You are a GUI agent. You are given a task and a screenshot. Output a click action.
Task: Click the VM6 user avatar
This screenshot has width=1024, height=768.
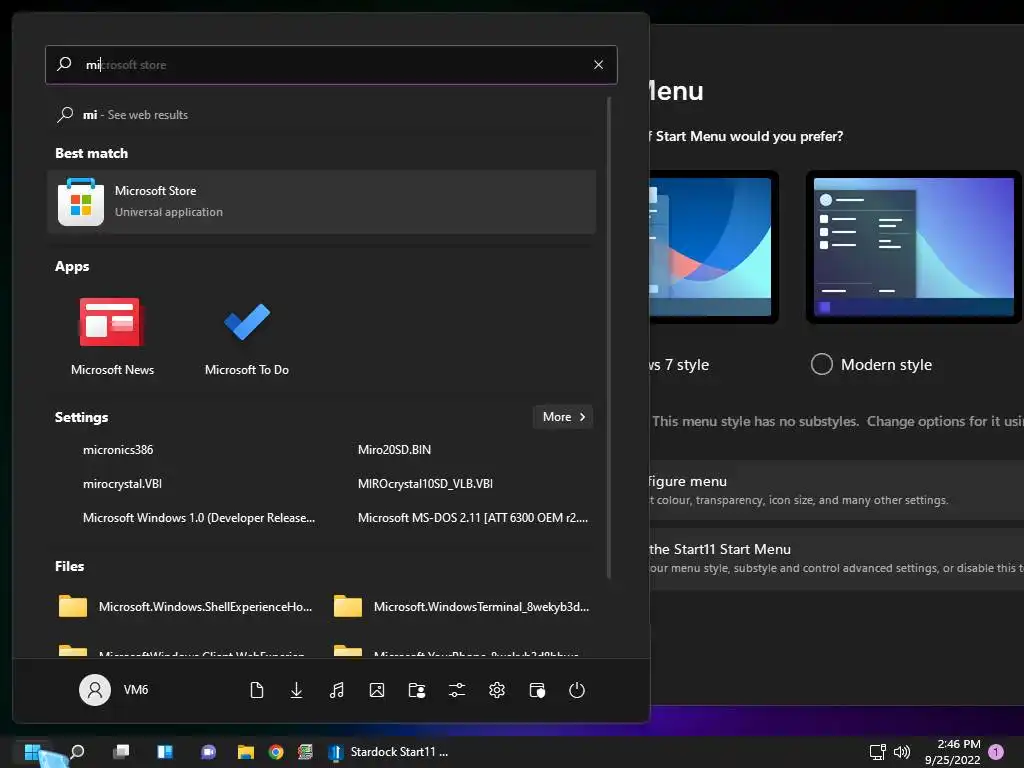click(95, 690)
